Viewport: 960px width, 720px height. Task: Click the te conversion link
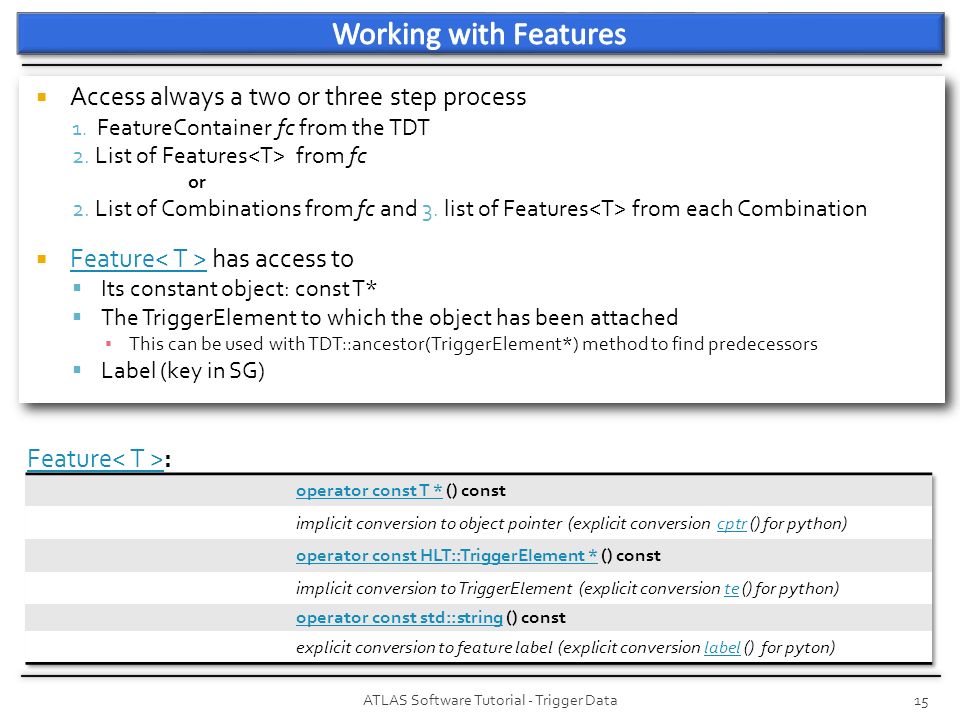tap(732, 588)
